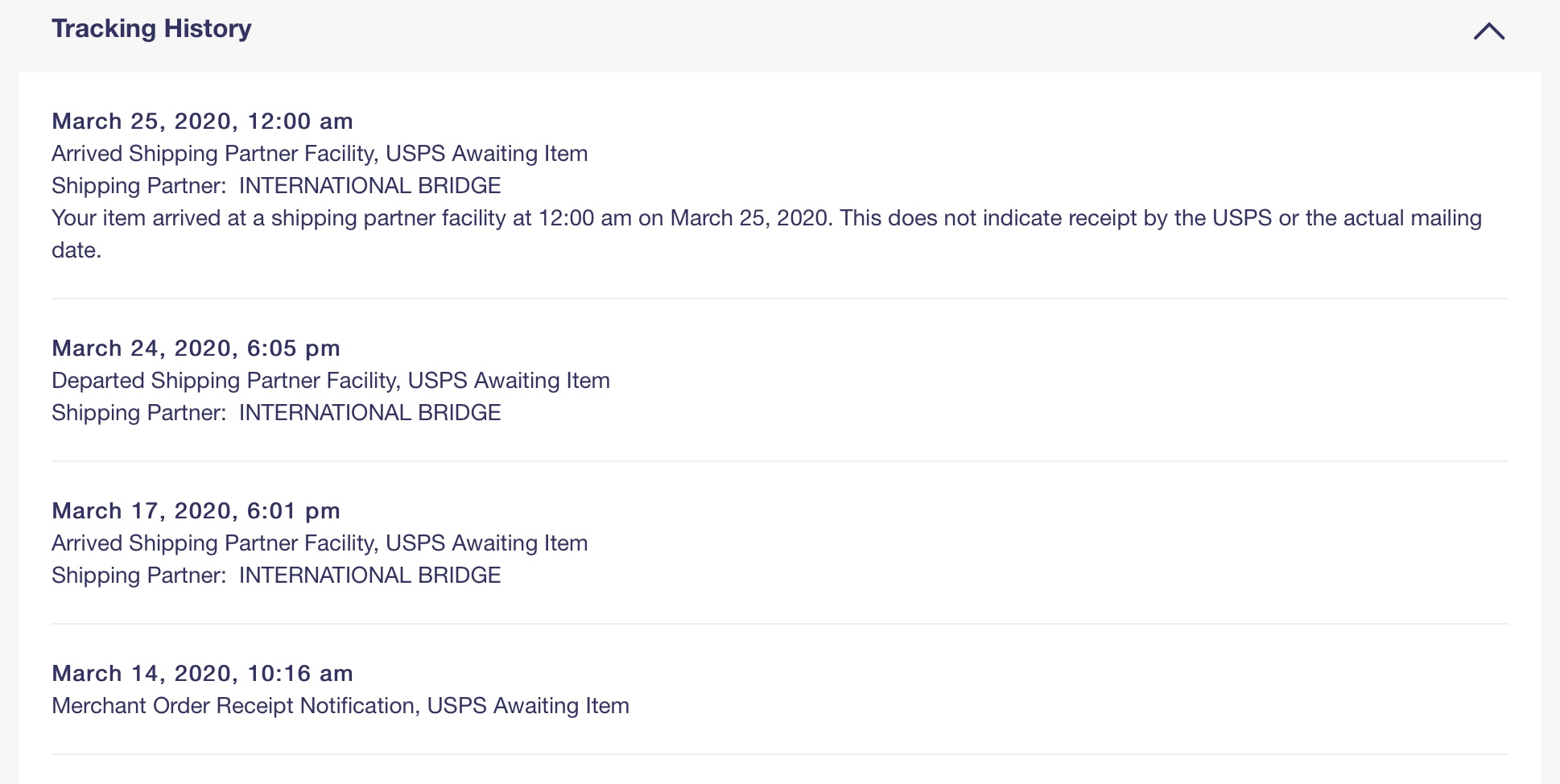Click the "Shipping Partner:" label under March 17
This screenshot has height=784, width=1560.
tap(138, 576)
